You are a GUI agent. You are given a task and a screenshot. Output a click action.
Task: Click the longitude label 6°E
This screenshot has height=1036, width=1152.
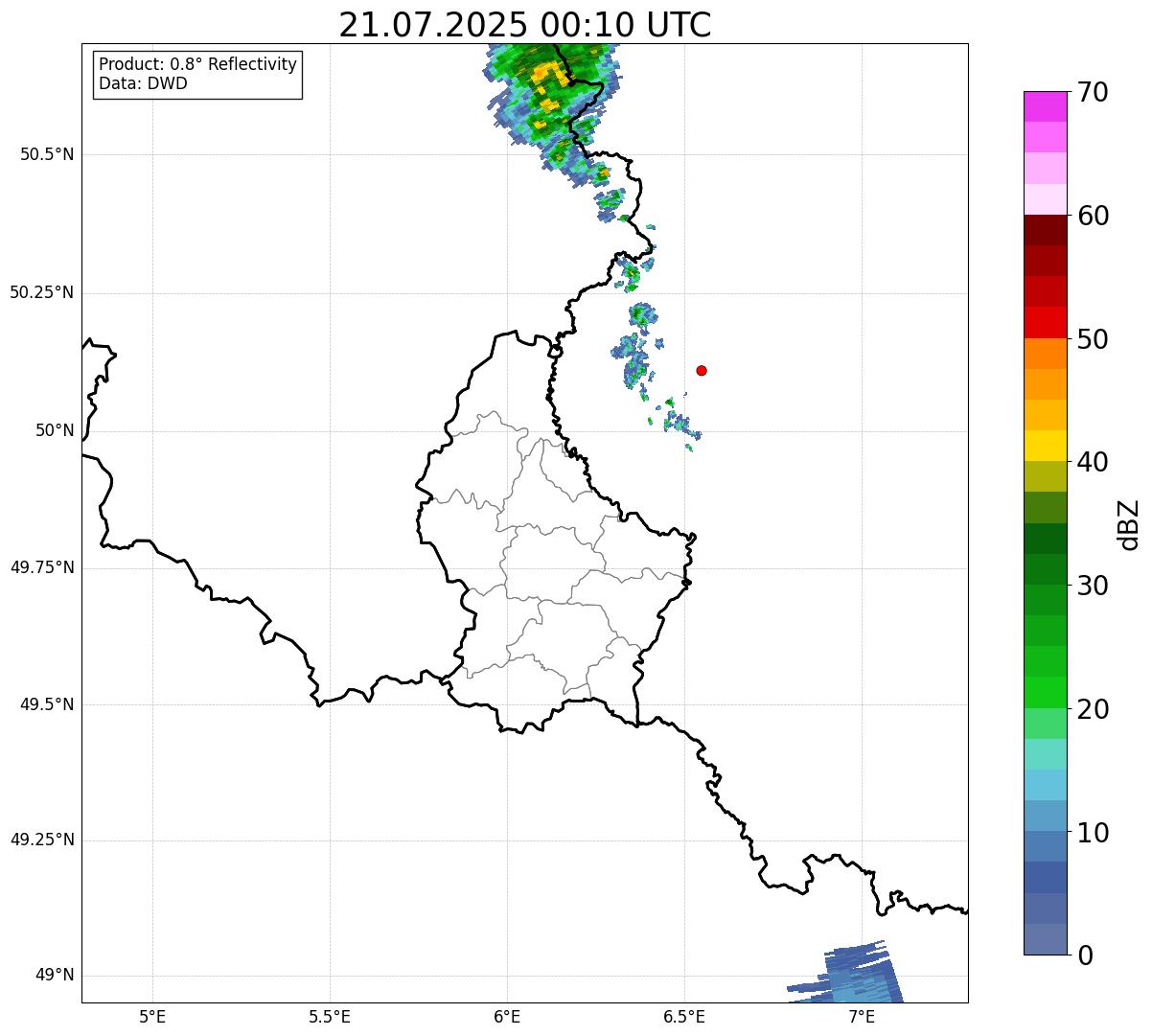507,1016
